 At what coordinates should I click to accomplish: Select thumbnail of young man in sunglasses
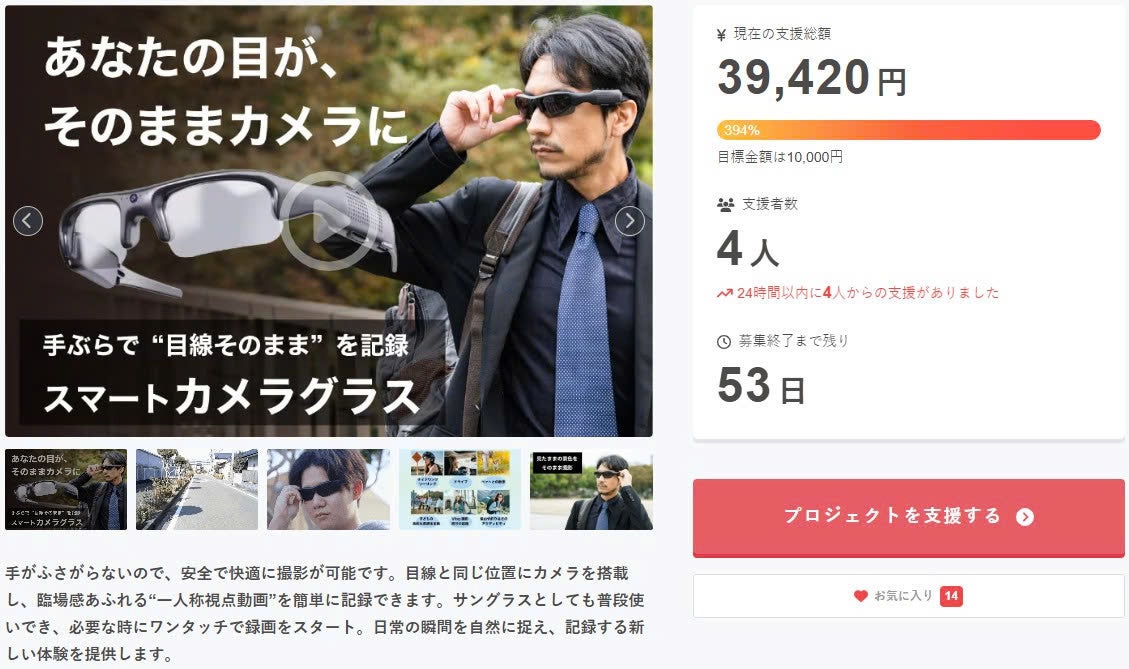pos(328,490)
